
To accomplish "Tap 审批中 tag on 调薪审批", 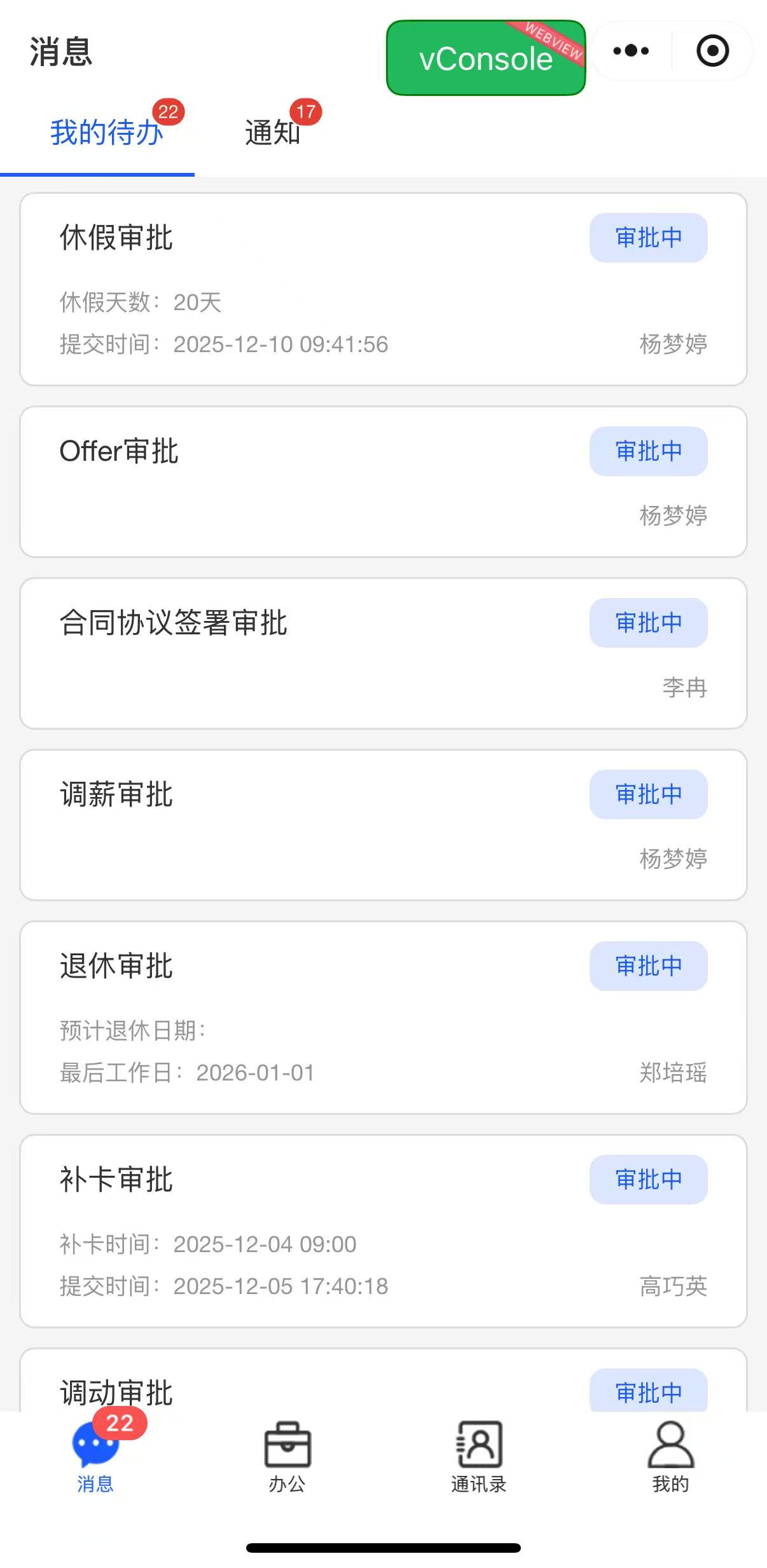I will [x=648, y=794].
